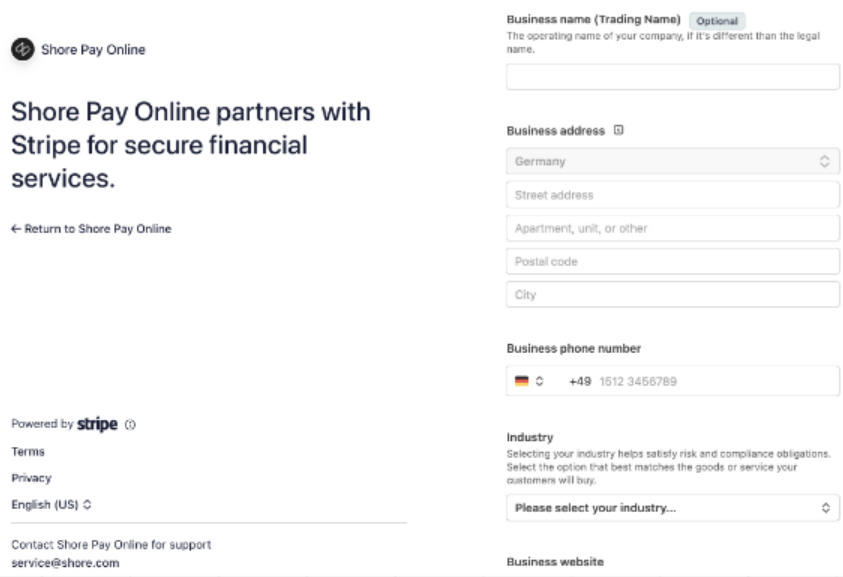Click the Optional badge by Business name
Image resolution: width=843 pixels, height=577 pixels.
coord(716,20)
